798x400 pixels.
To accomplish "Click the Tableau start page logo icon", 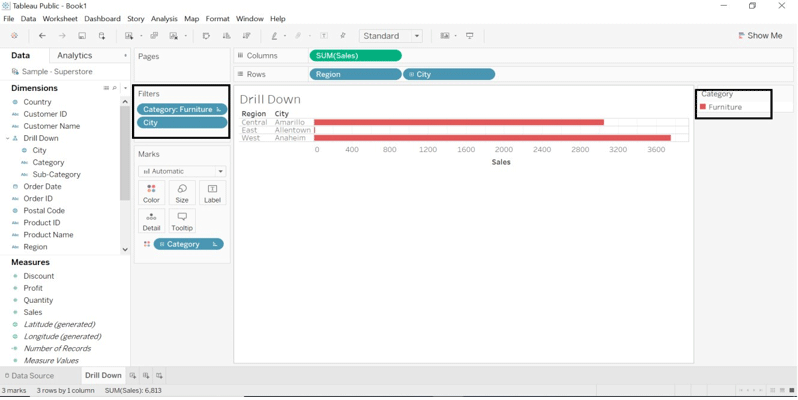I will click(14, 36).
